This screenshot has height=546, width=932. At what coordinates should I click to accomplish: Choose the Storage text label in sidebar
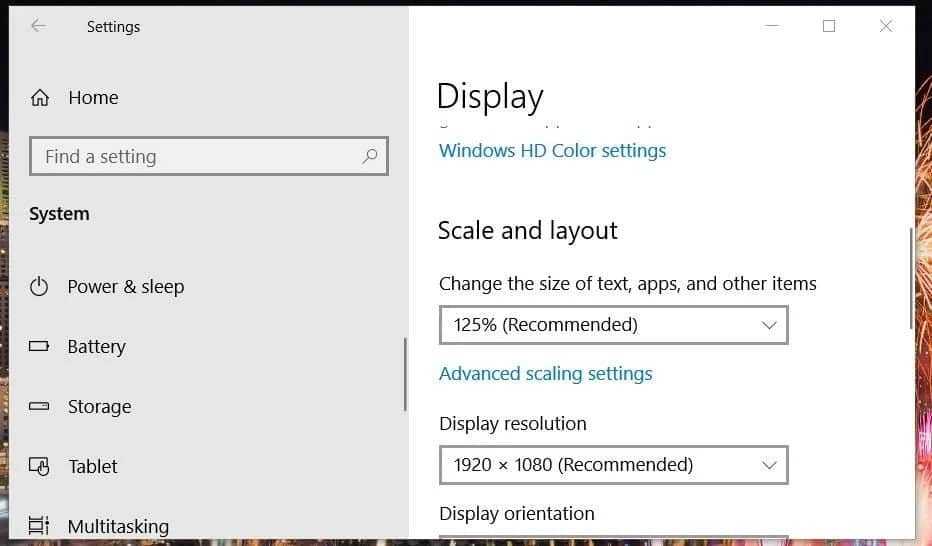pos(99,407)
